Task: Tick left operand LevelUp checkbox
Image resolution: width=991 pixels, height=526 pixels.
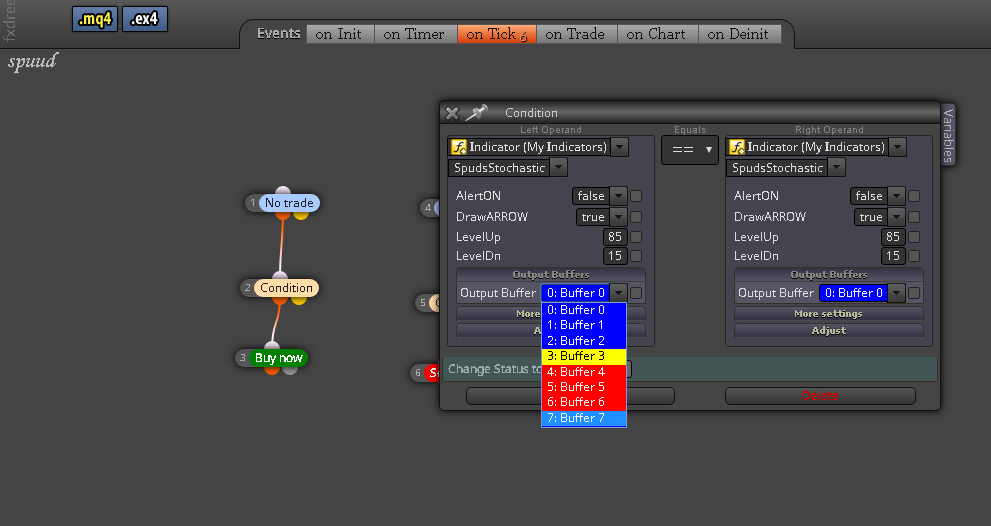Action: point(636,237)
